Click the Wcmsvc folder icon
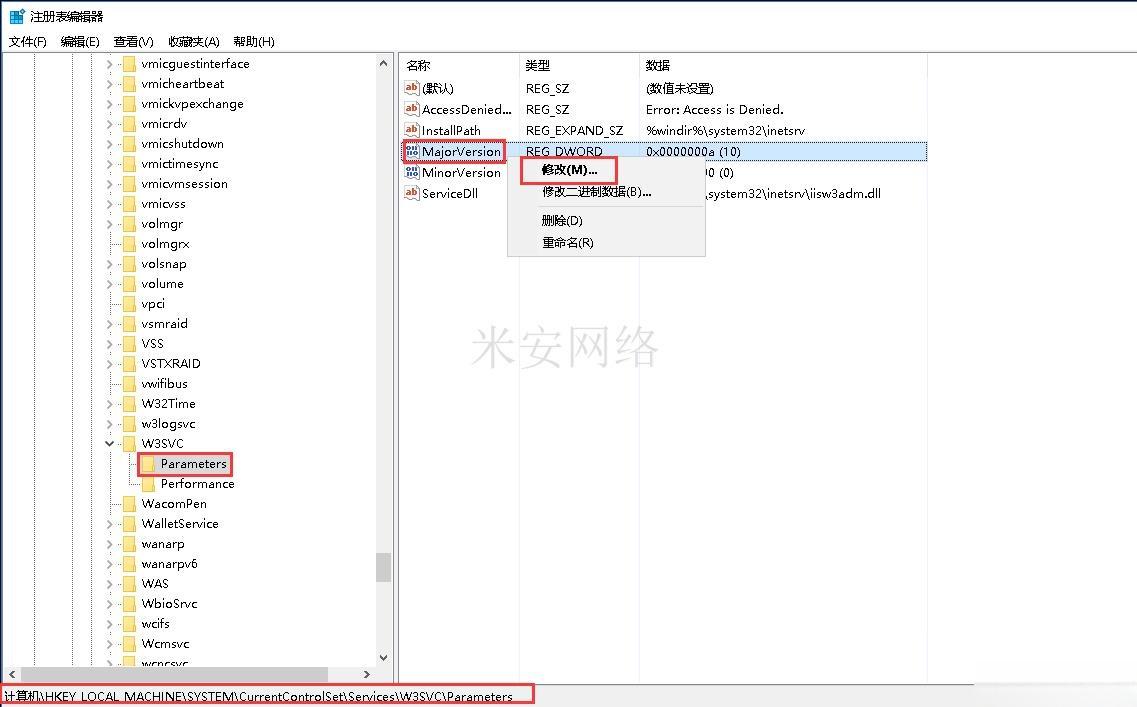Image resolution: width=1137 pixels, height=707 pixels. click(x=129, y=644)
